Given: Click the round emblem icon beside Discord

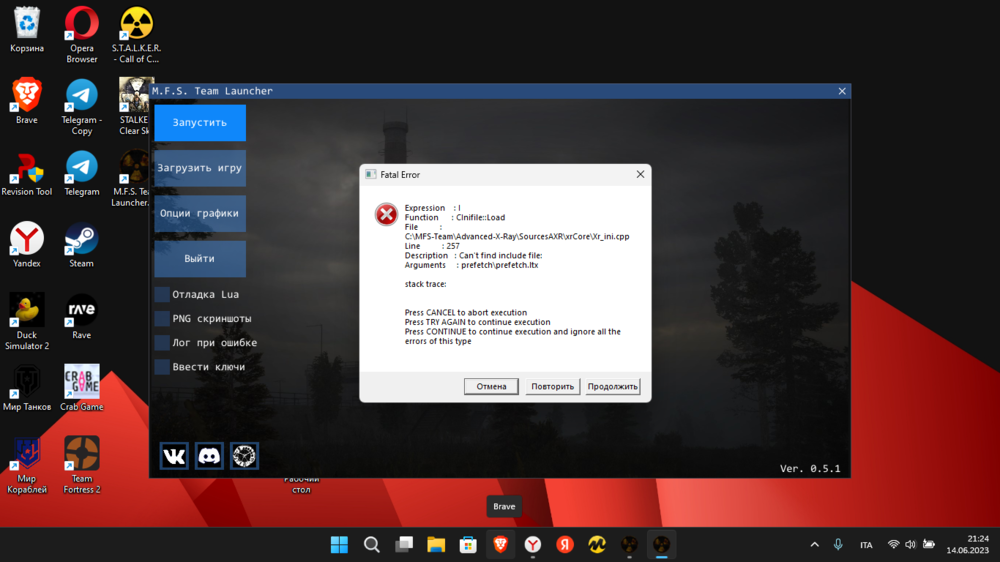Looking at the screenshot, I should [x=244, y=456].
